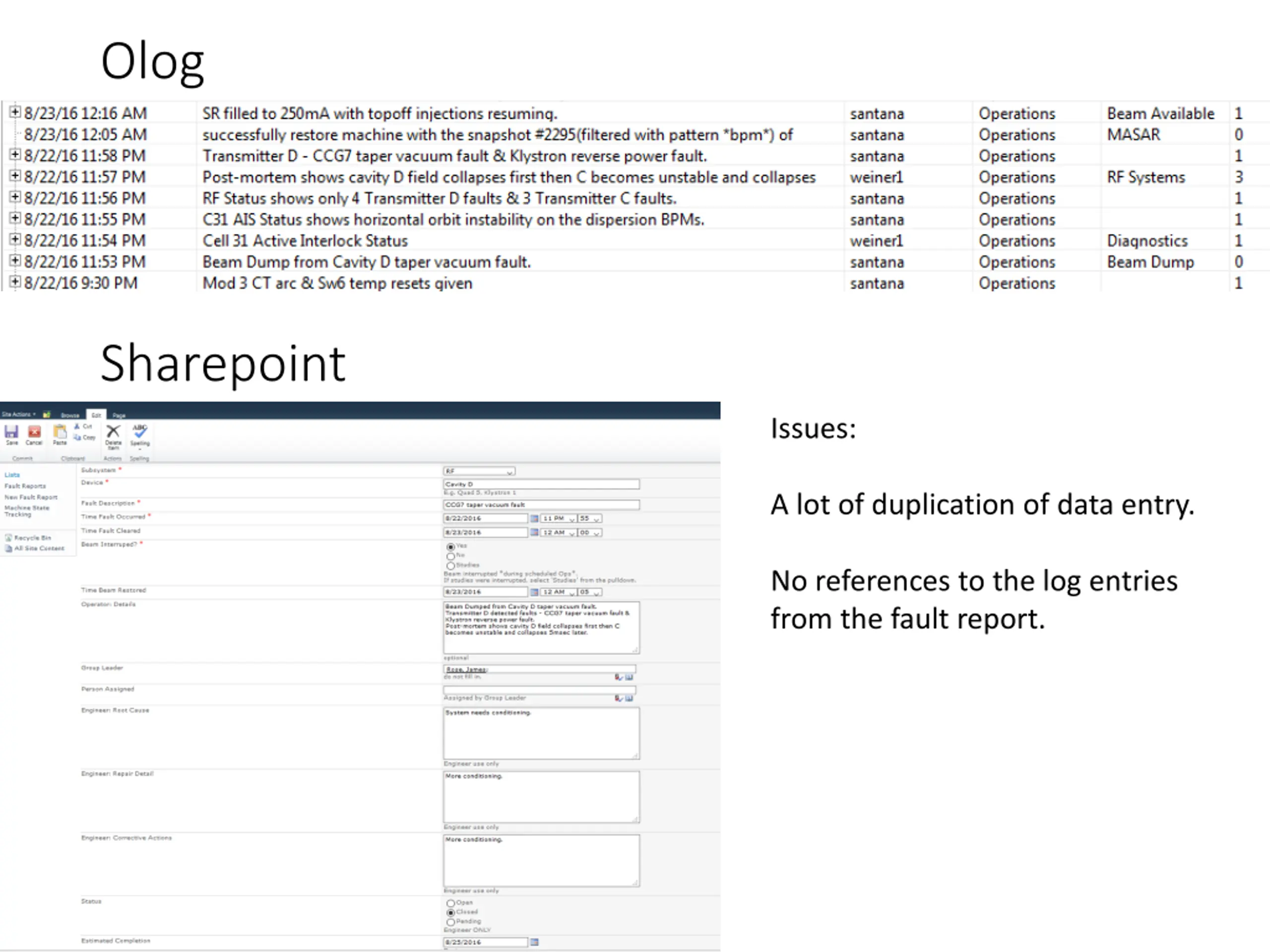Click the Operator Details text area
Image resolution: width=1270 pixels, height=952 pixels.
(x=541, y=628)
